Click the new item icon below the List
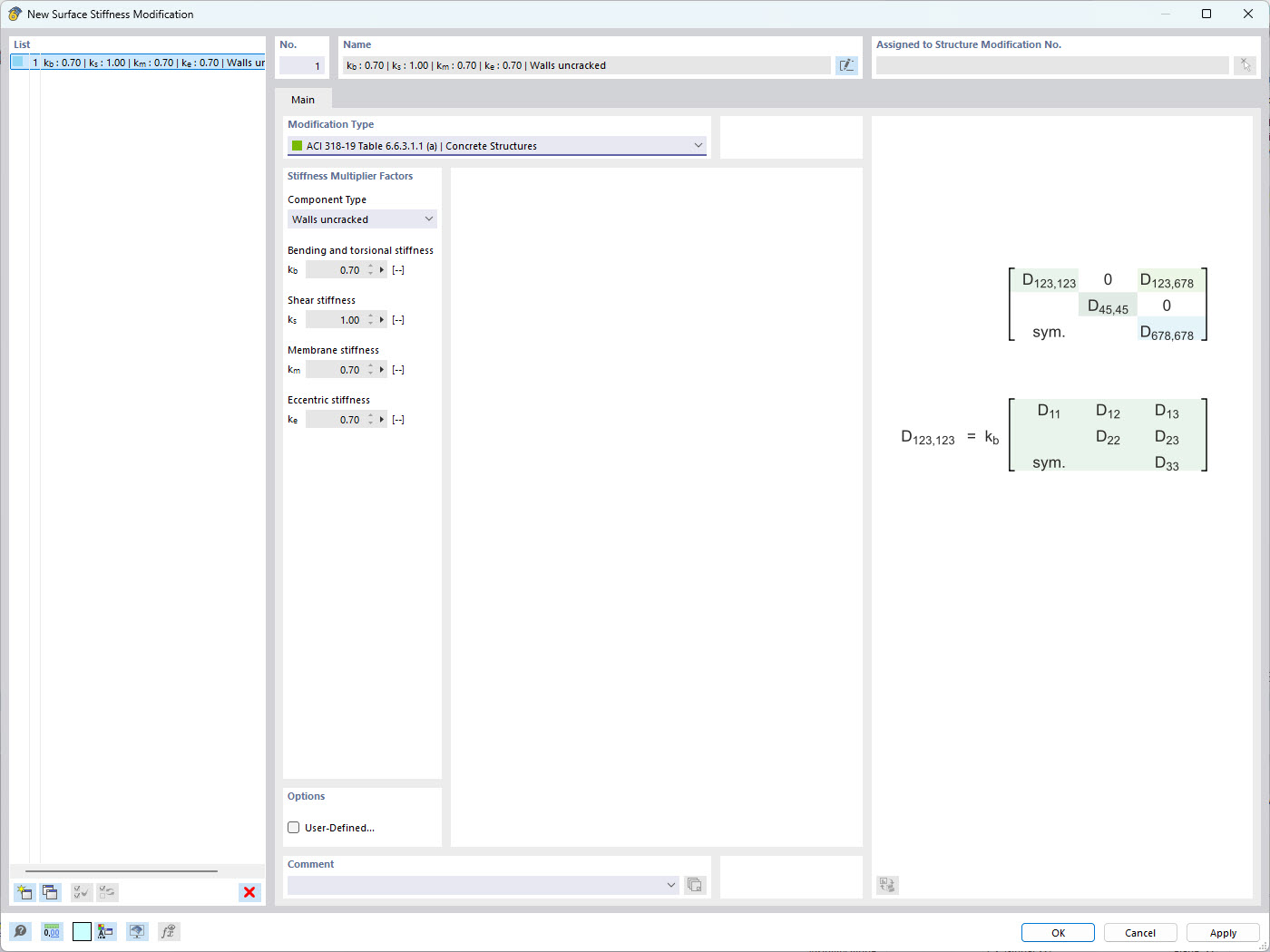1270x952 pixels. coord(24,892)
